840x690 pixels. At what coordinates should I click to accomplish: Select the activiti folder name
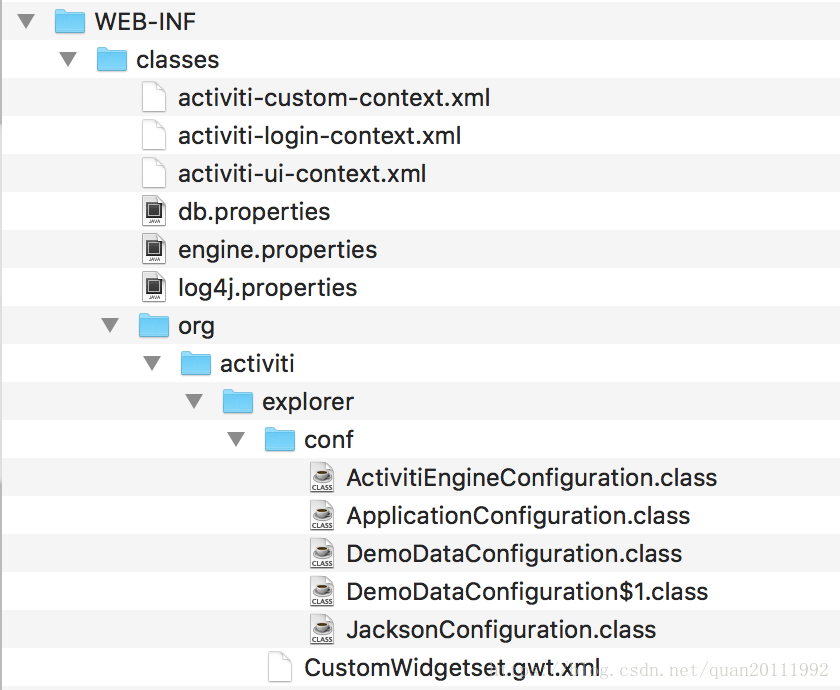[257, 364]
